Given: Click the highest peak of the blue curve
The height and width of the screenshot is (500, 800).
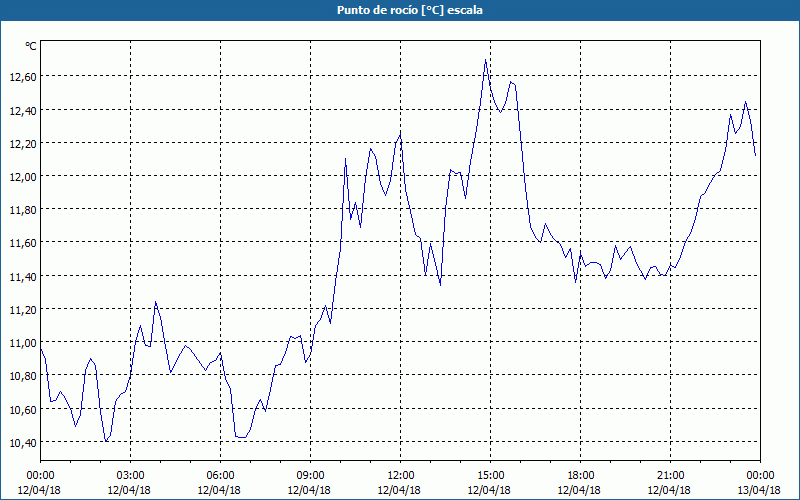Looking at the screenshot, I should pyautogui.click(x=485, y=60).
